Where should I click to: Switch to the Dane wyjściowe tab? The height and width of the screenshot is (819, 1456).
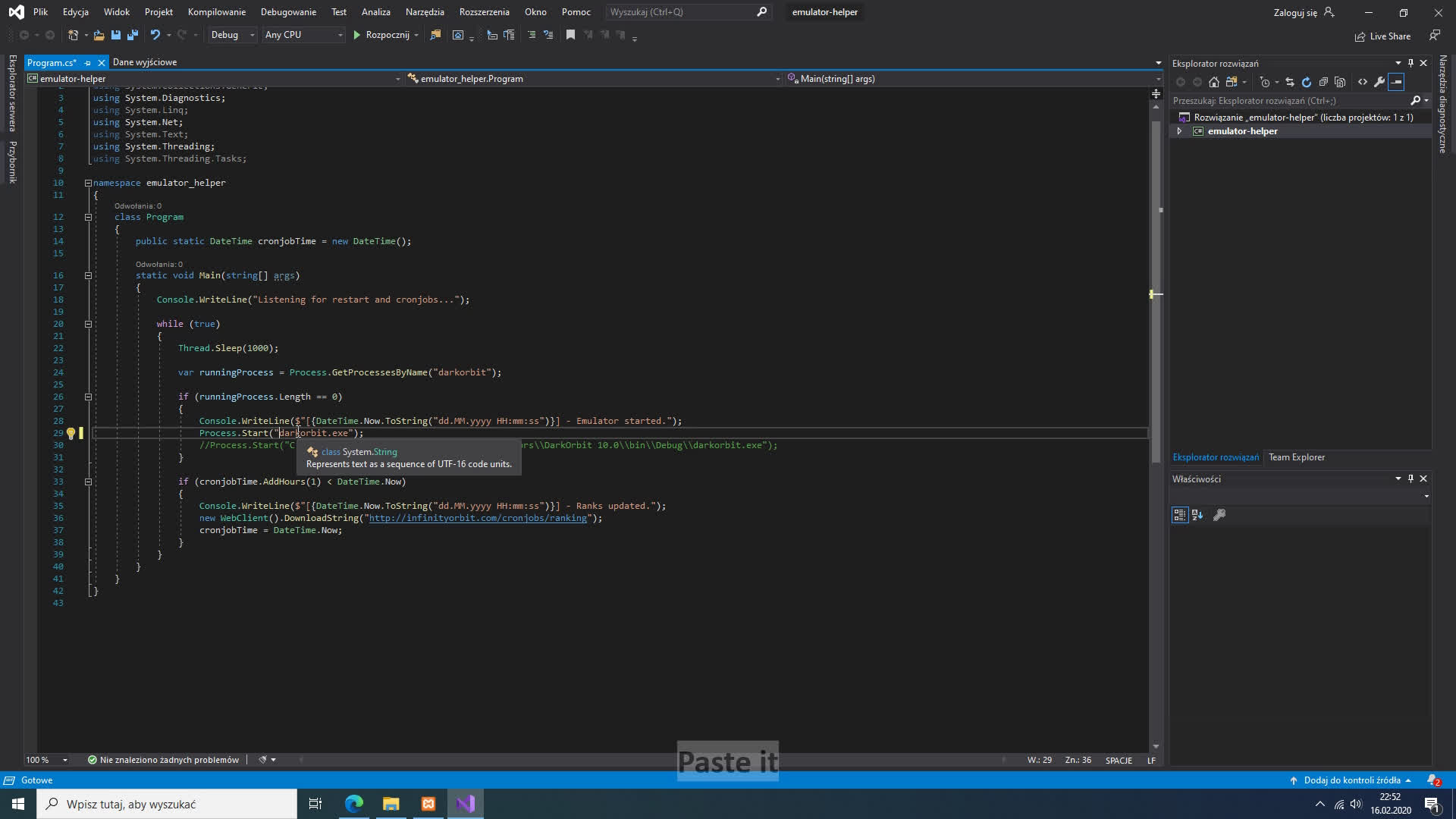(x=145, y=62)
